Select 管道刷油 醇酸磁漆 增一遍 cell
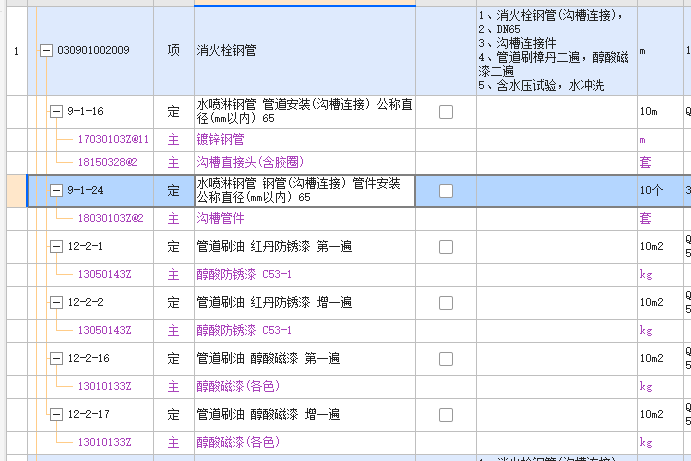 tap(305, 415)
